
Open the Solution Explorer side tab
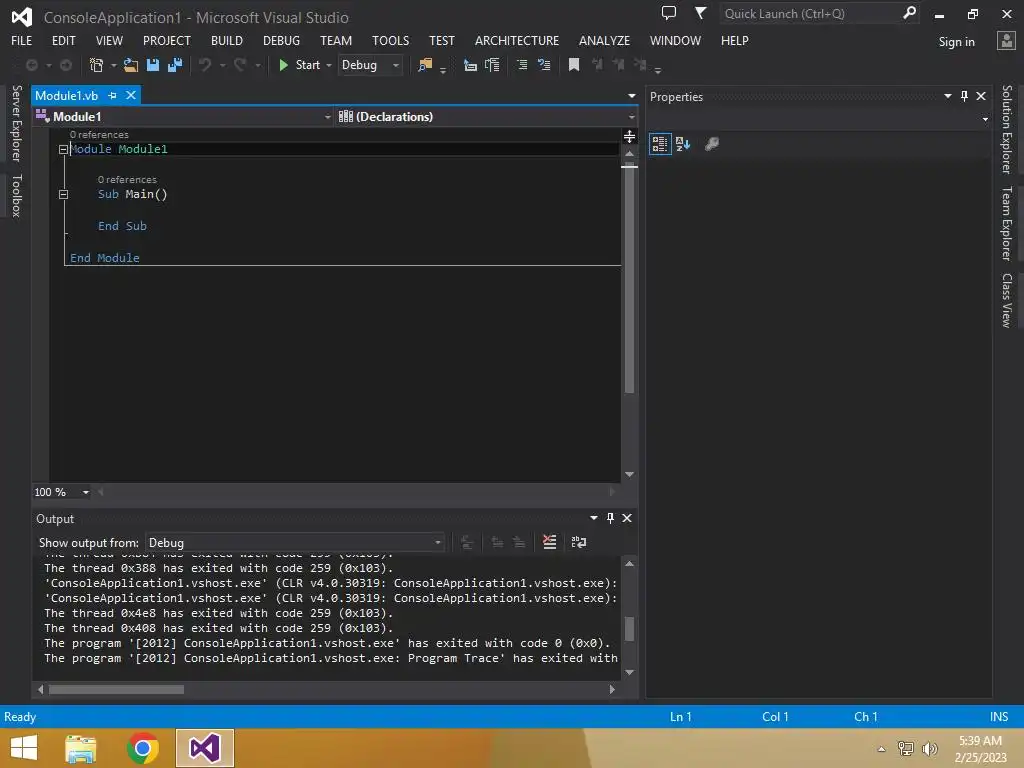[x=1007, y=129]
